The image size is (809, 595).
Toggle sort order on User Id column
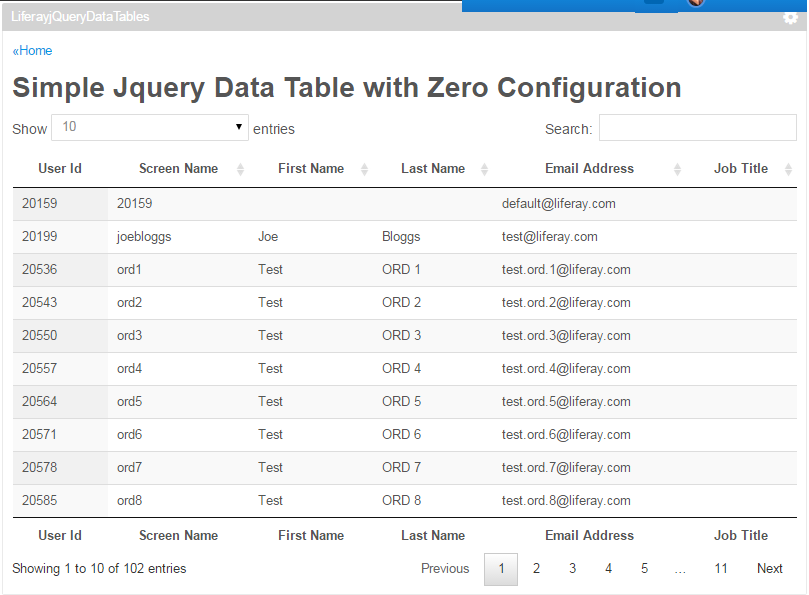click(x=60, y=168)
